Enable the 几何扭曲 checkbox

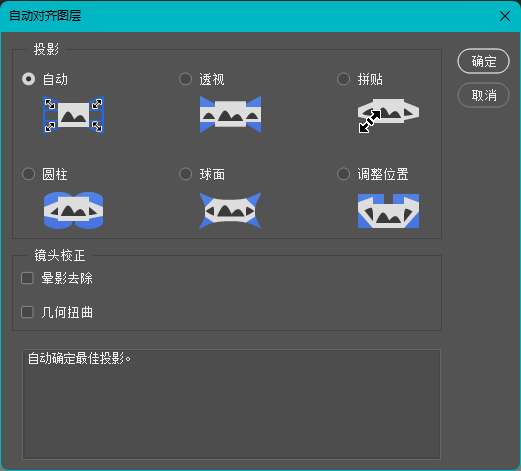point(27,312)
